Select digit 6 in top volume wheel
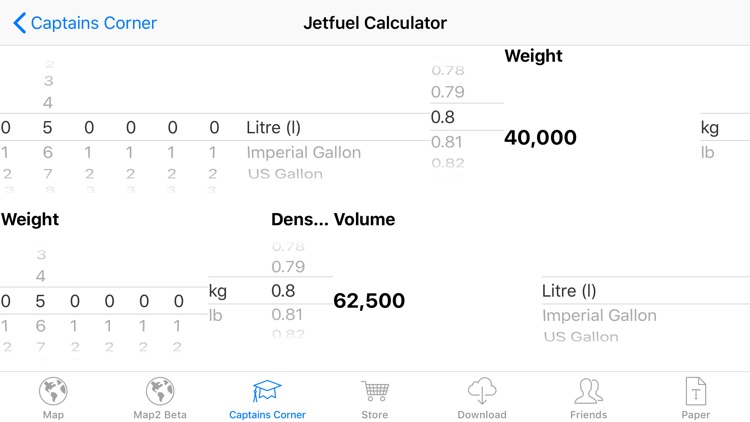 47,152
